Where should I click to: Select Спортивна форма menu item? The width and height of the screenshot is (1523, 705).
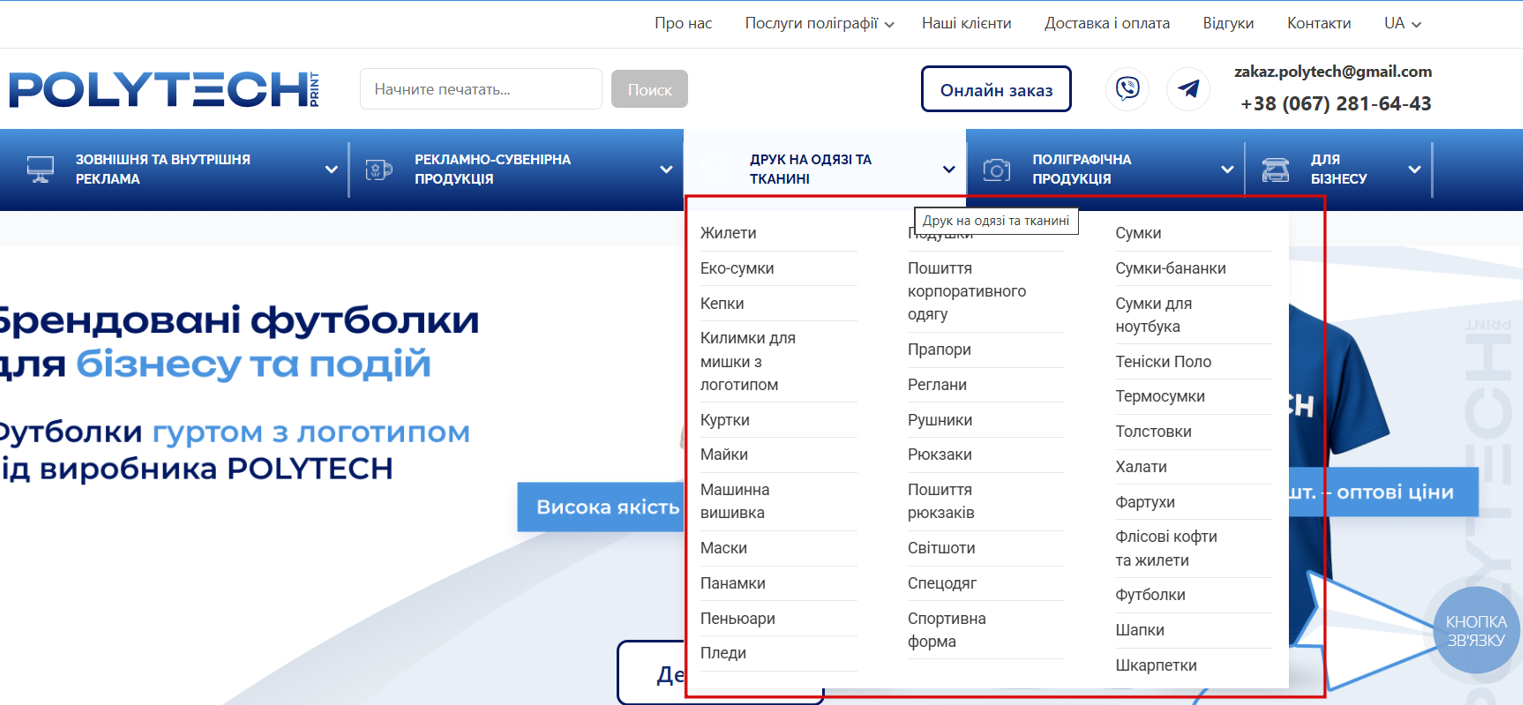tap(947, 630)
